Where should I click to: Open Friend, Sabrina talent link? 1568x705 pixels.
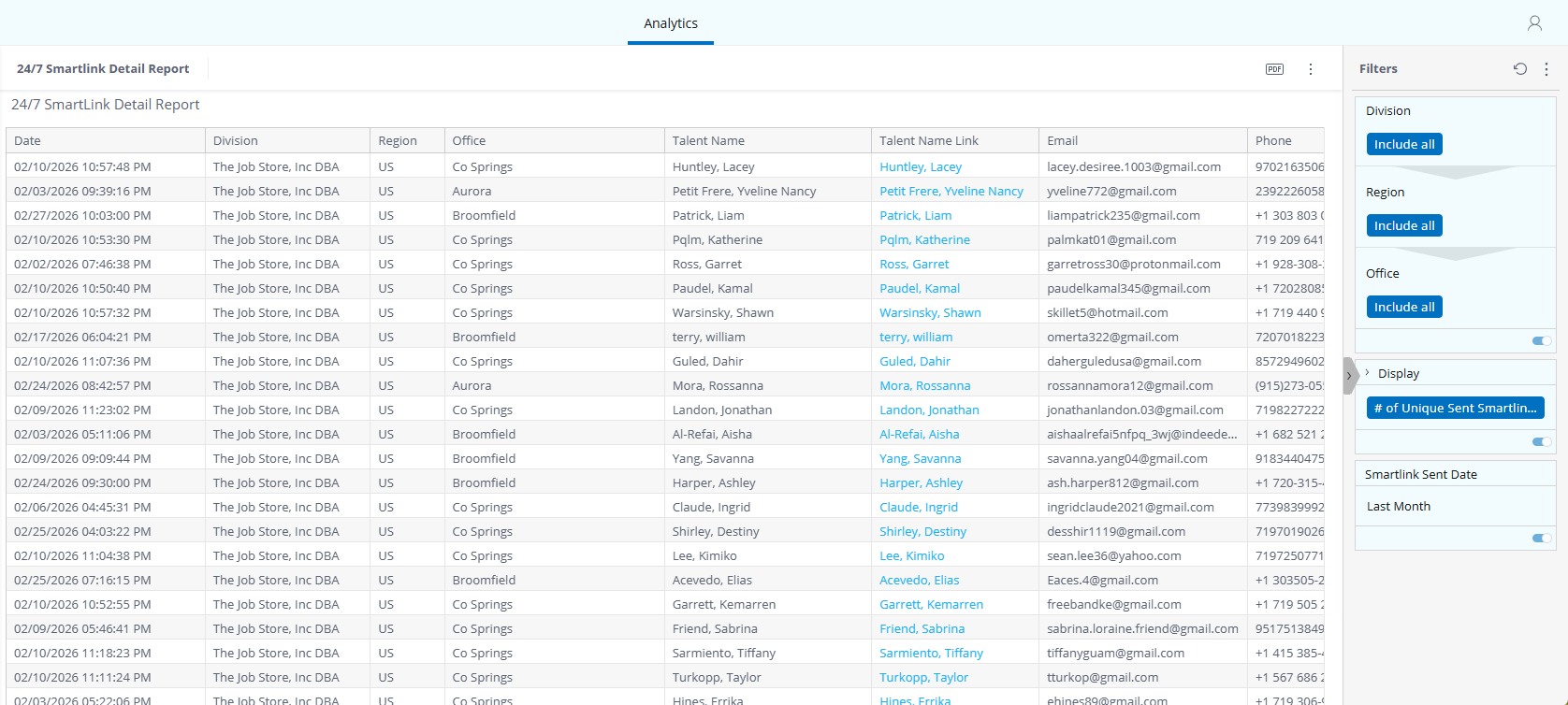[922, 628]
